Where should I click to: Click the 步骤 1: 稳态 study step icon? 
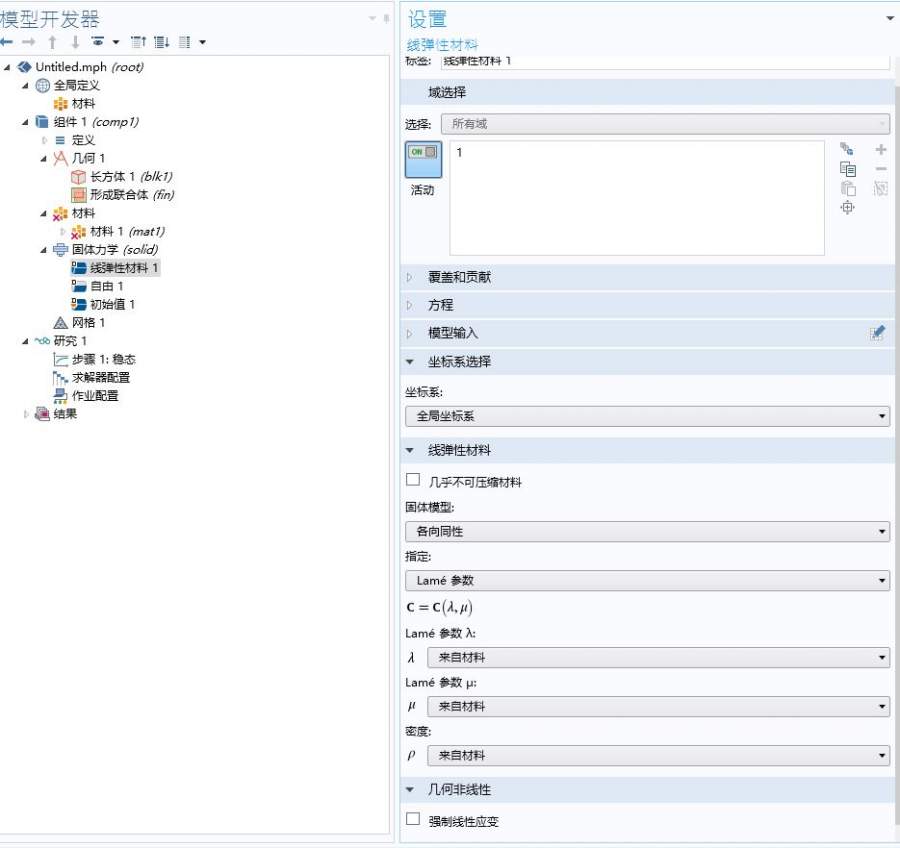[60, 359]
